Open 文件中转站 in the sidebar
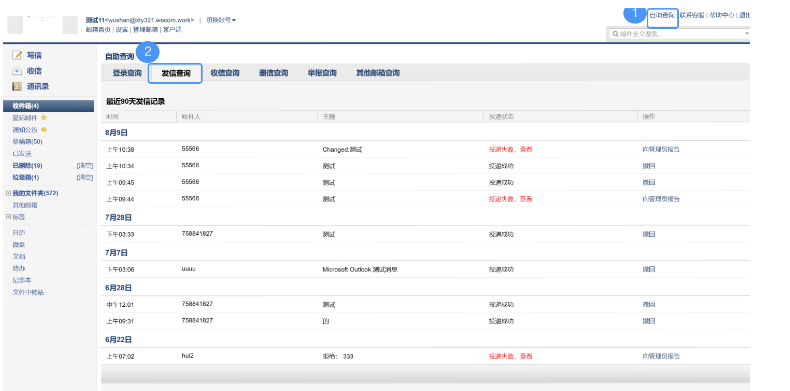 pyautogui.click(x=28, y=292)
